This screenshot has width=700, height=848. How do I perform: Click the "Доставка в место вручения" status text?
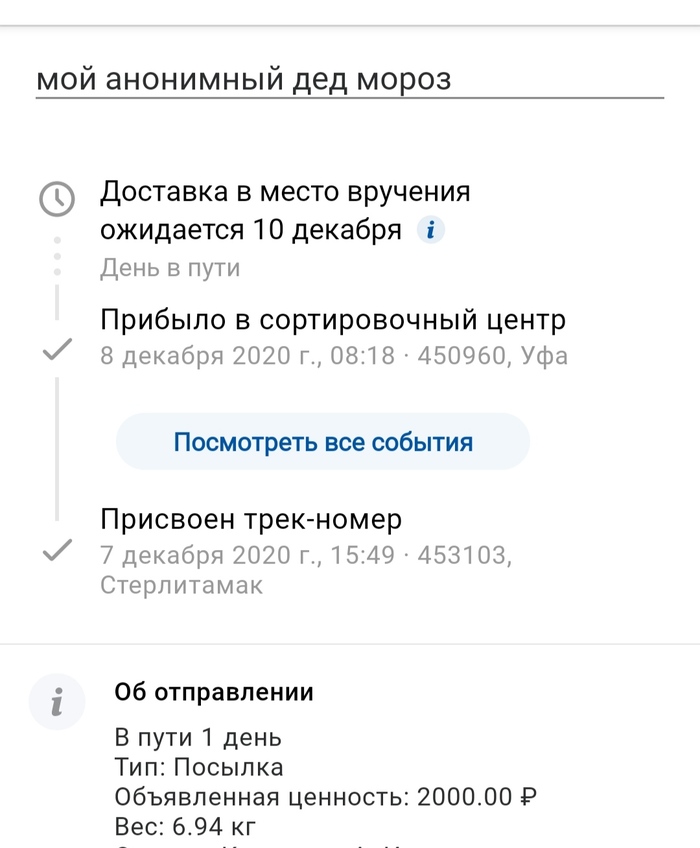(285, 191)
